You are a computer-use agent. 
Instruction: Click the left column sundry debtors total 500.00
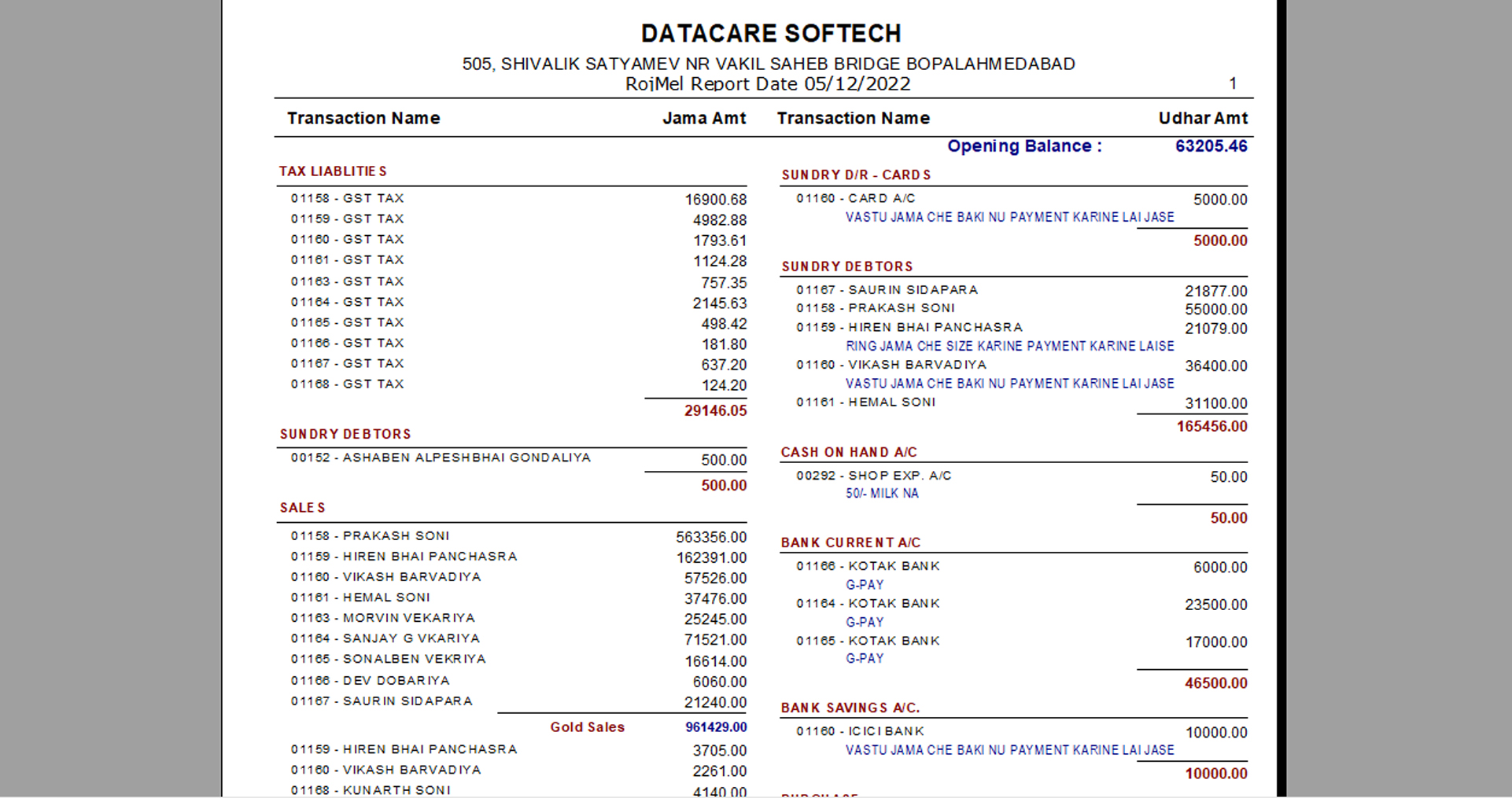click(x=725, y=485)
